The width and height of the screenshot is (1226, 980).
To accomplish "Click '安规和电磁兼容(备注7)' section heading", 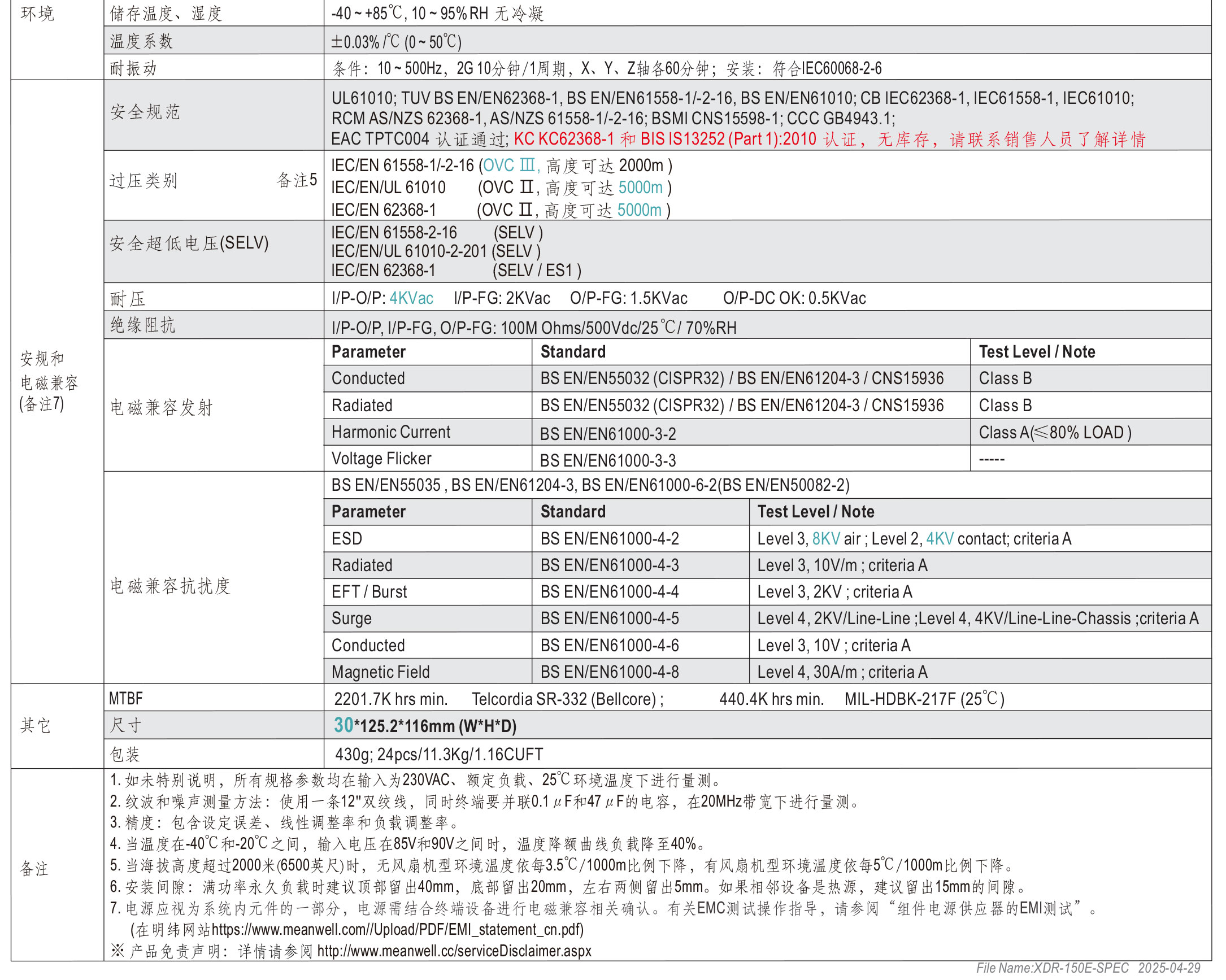I will (49, 381).
